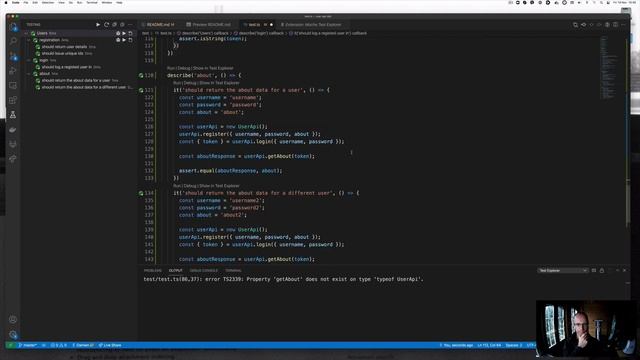The image size is (640, 360).
Task: Select test 'should issue unique ids'
Action: [x=62, y=53]
